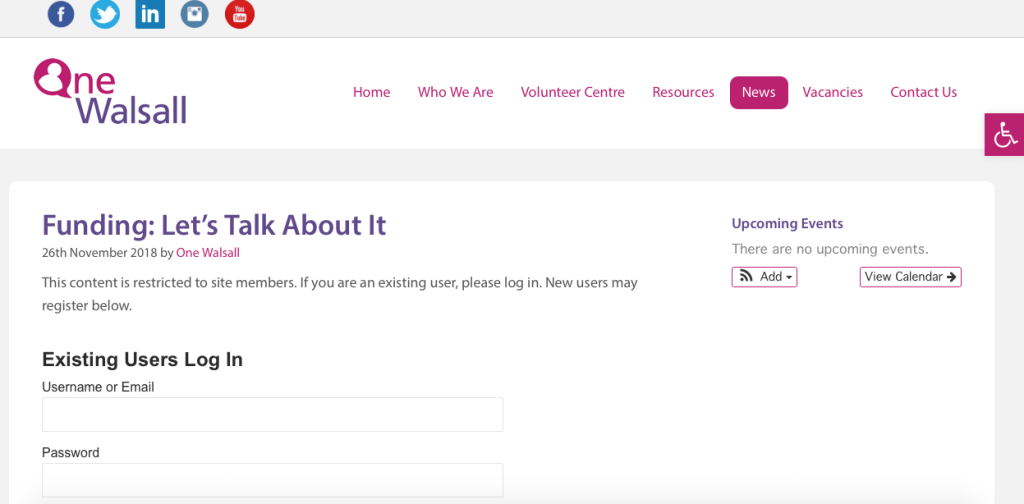Focus the Username or Email field
Screen dimensions: 1024x504
pyautogui.click(x=272, y=414)
